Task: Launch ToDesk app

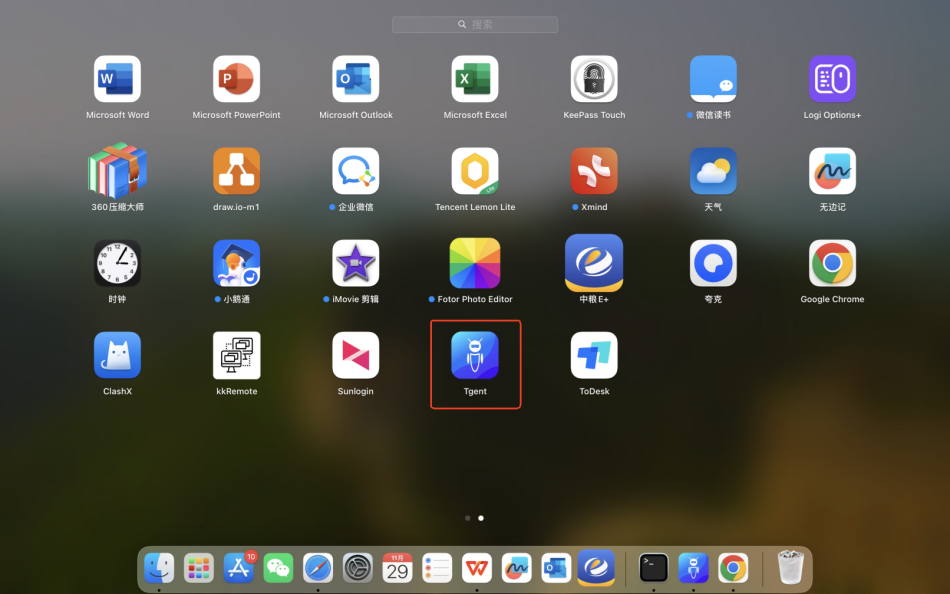Action: pyautogui.click(x=594, y=355)
